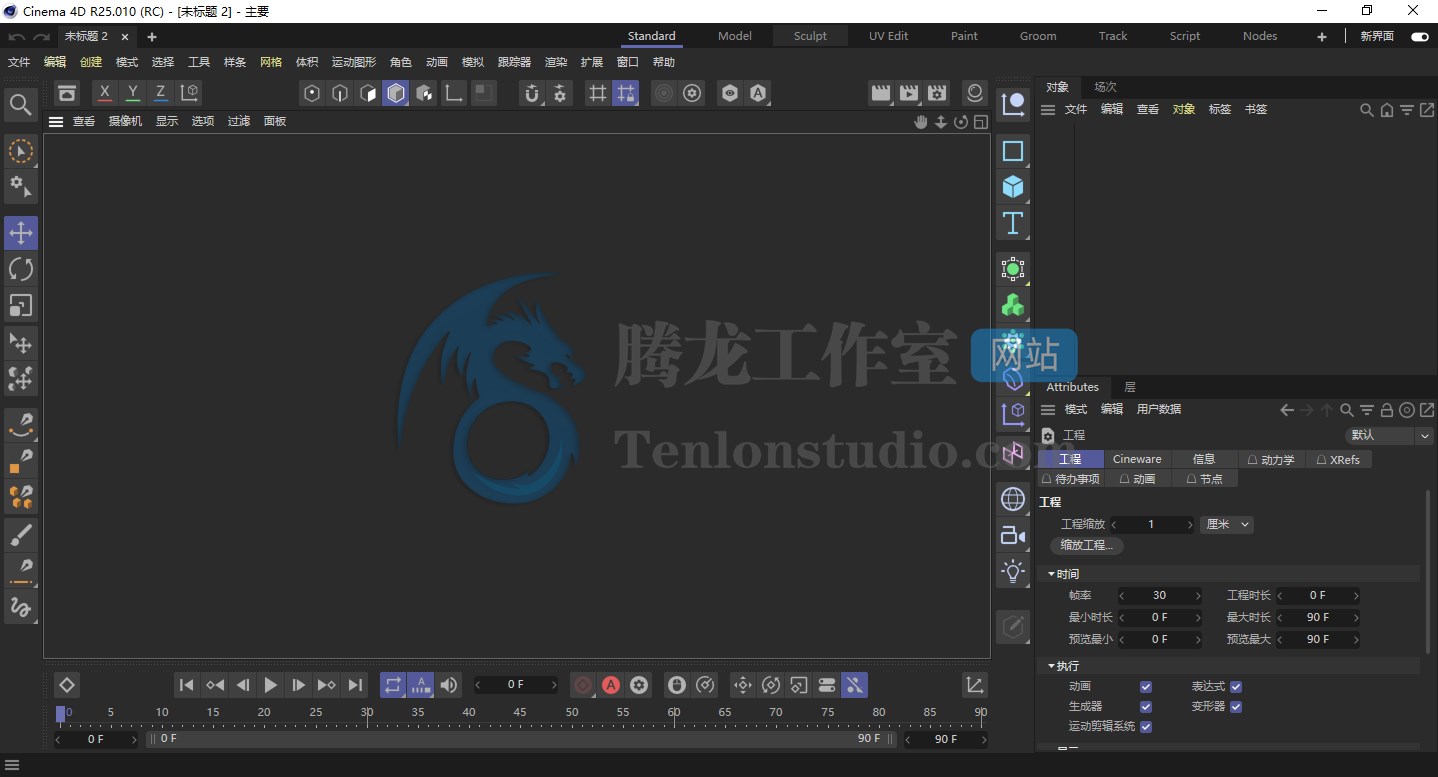
Task: Go to the end of animation
Action: point(355,685)
